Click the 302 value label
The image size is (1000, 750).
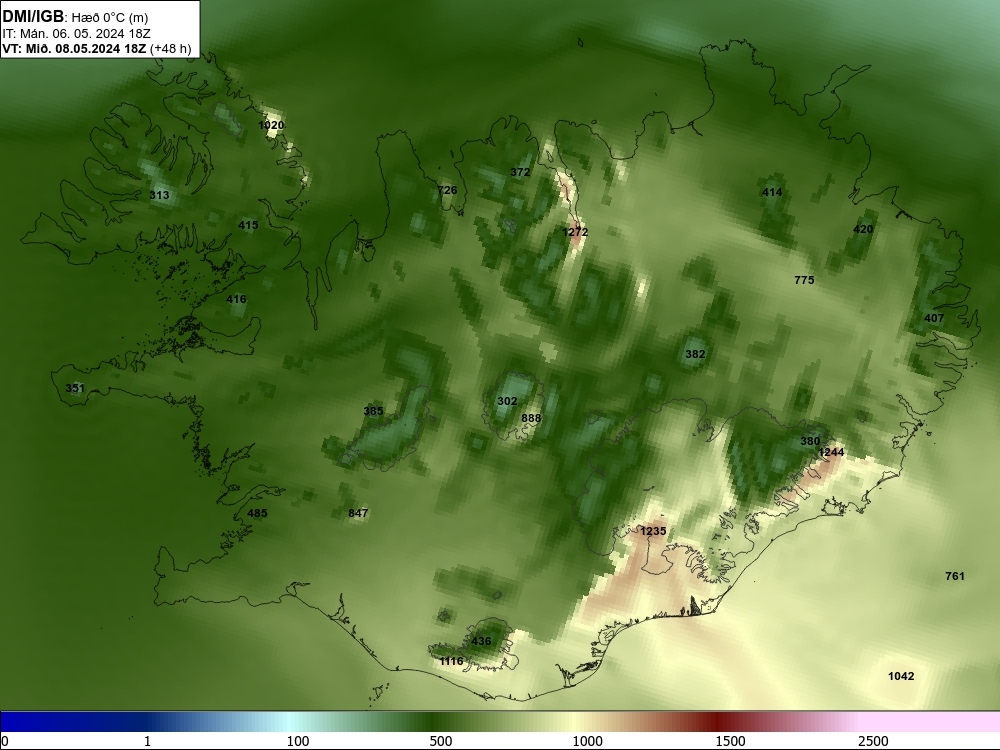[x=507, y=401]
